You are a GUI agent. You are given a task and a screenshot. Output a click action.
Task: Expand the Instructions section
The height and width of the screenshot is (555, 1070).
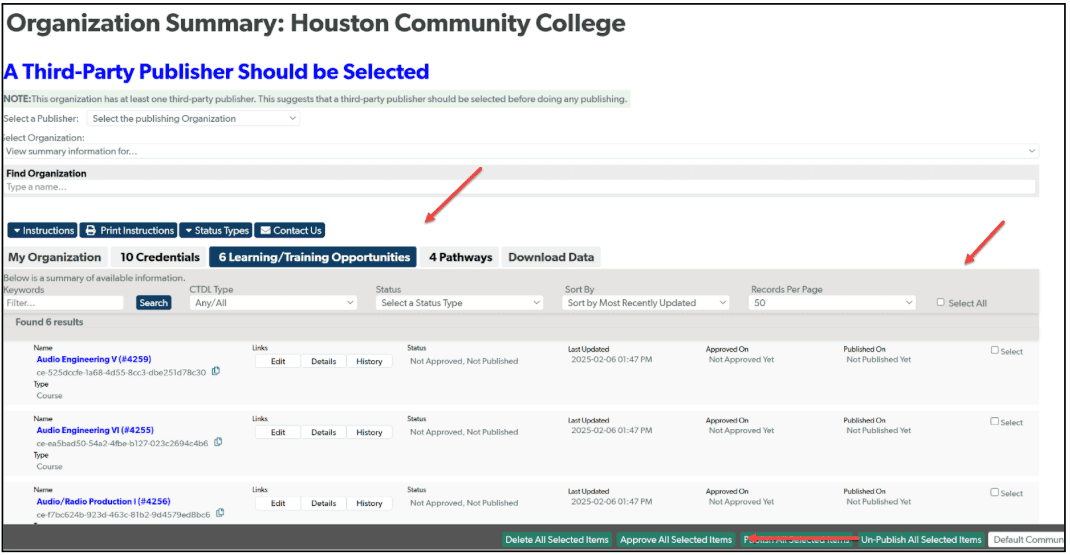tap(43, 231)
